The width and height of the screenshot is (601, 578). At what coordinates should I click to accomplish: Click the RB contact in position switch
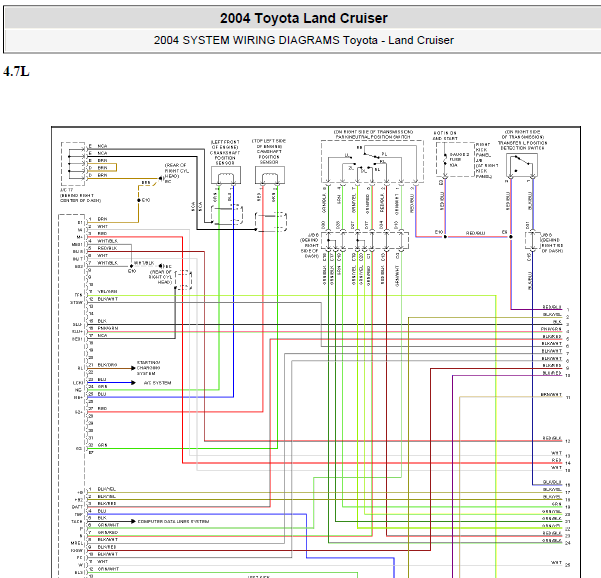pyautogui.click(x=360, y=148)
